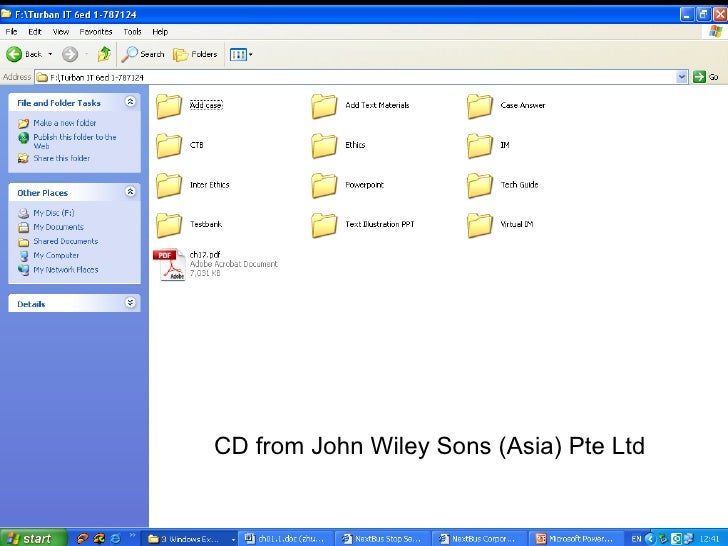Image resolution: width=728 pixels, height=546 pixels.
Task: Select the Ethics folder icon
Action: pos(324,146)
